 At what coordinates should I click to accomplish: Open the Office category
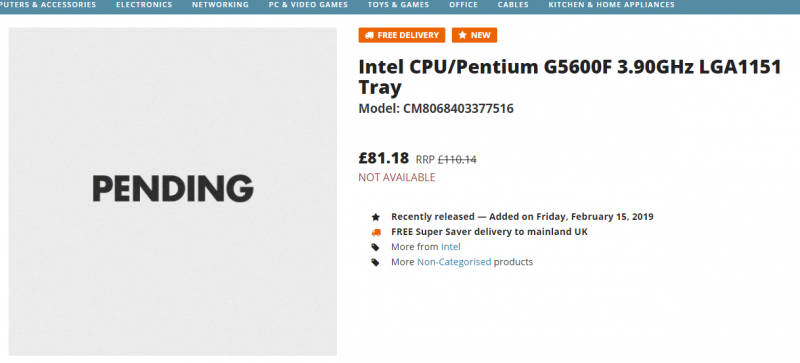463,5
